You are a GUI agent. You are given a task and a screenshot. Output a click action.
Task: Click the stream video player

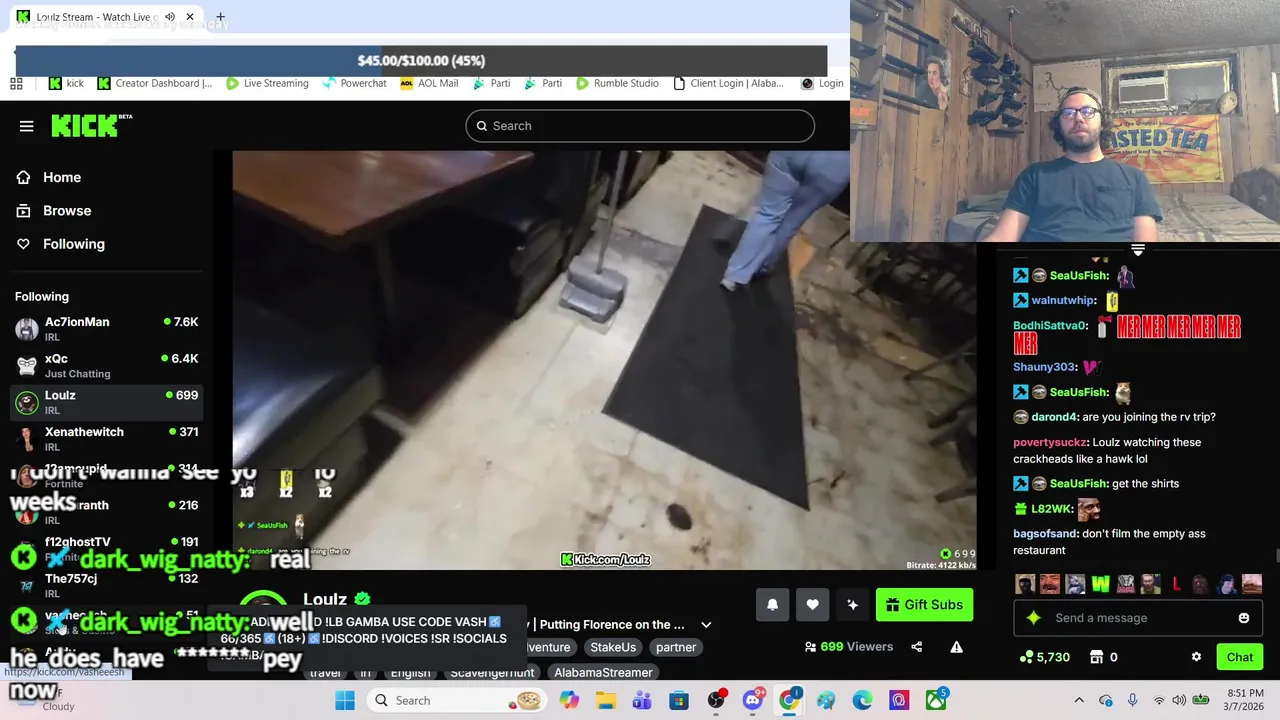(604, 360)
